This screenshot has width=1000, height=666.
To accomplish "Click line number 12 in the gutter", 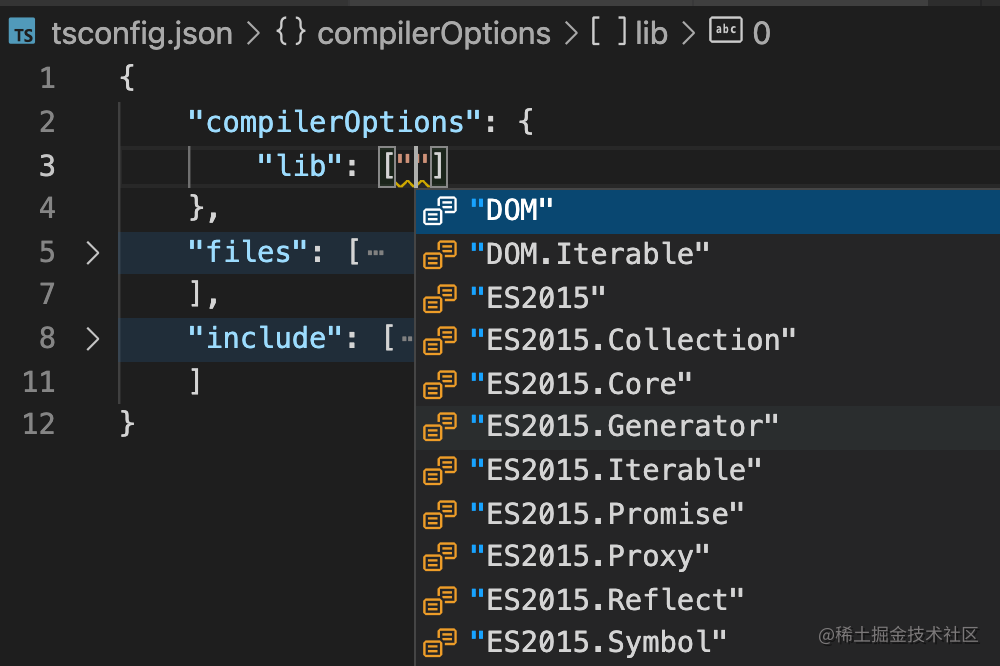I will [38, 423].
